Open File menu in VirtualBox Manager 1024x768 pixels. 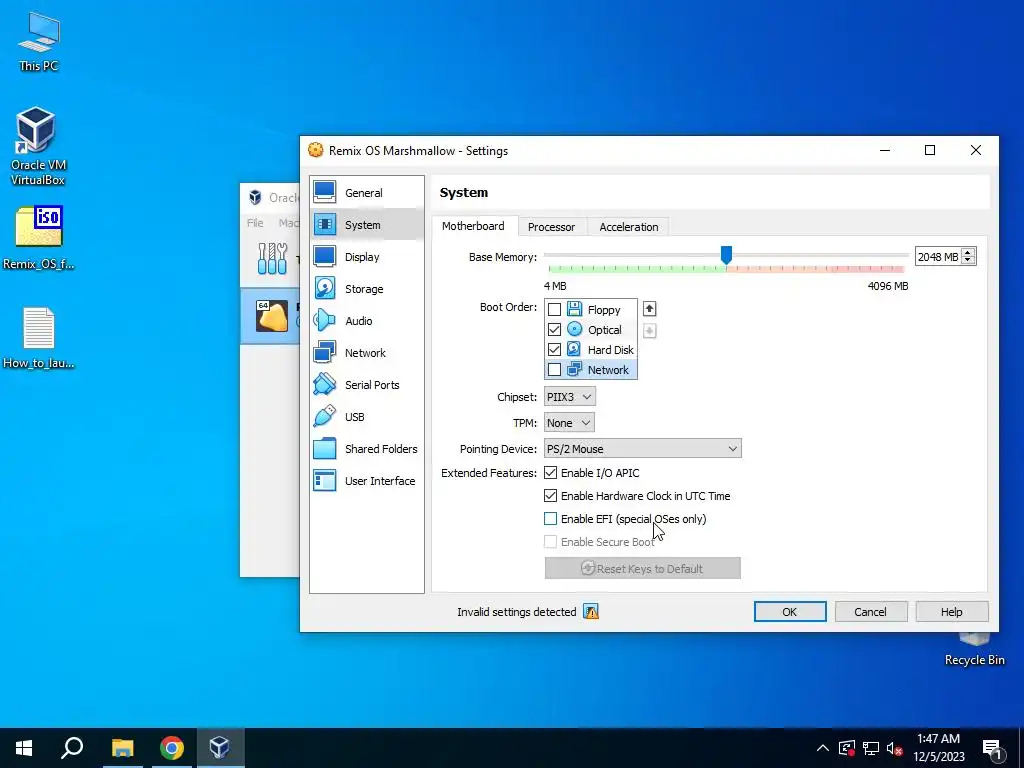click(x=255, y=223)
